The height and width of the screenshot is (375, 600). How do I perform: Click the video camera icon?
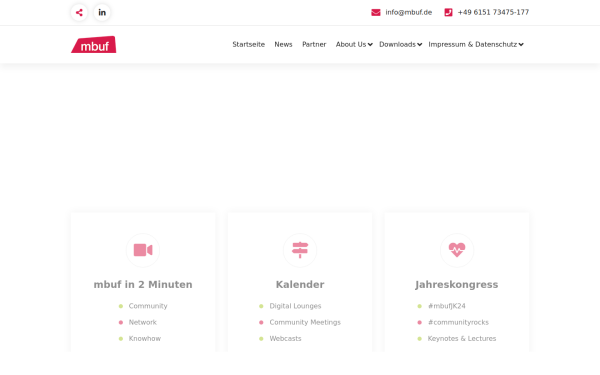pyautogui.click(x=143, y=250)
